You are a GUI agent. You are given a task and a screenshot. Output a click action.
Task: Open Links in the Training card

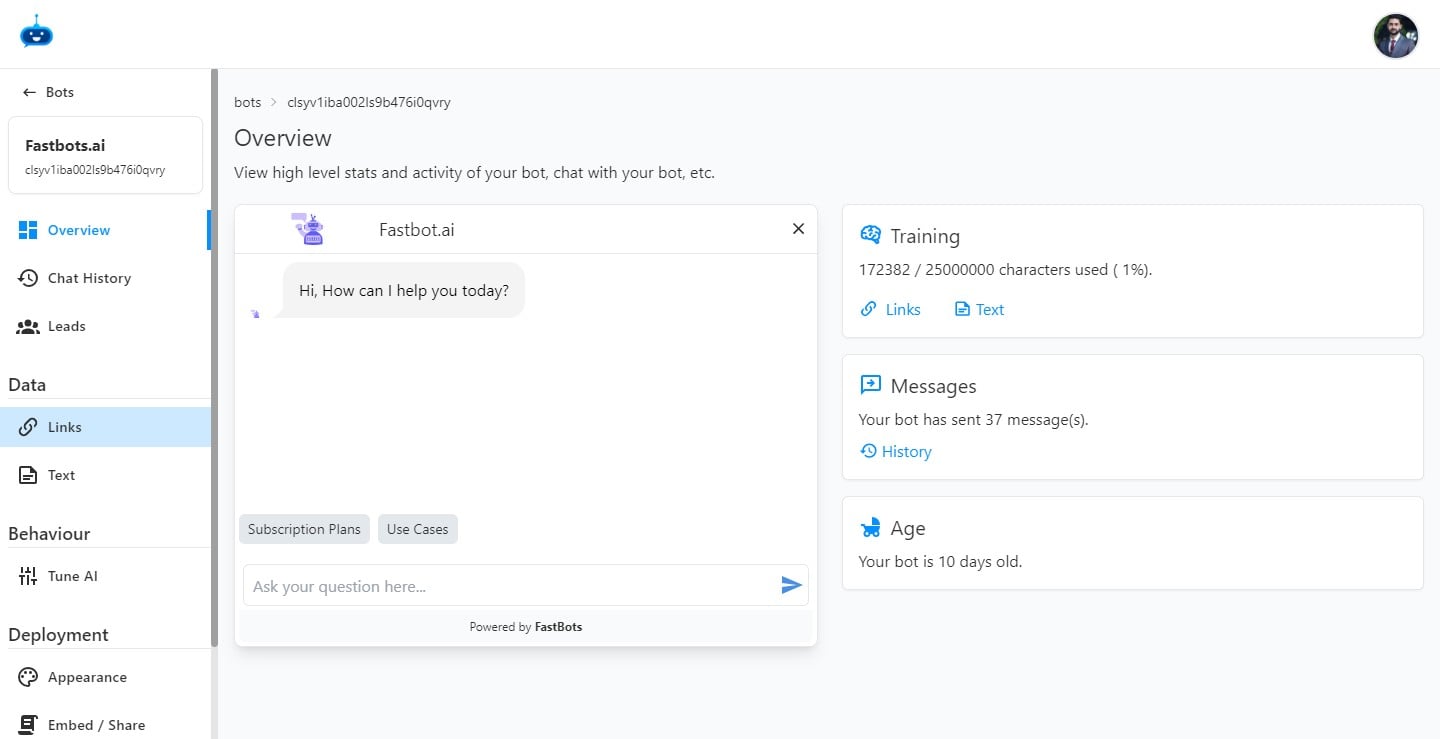pos(891,309)
